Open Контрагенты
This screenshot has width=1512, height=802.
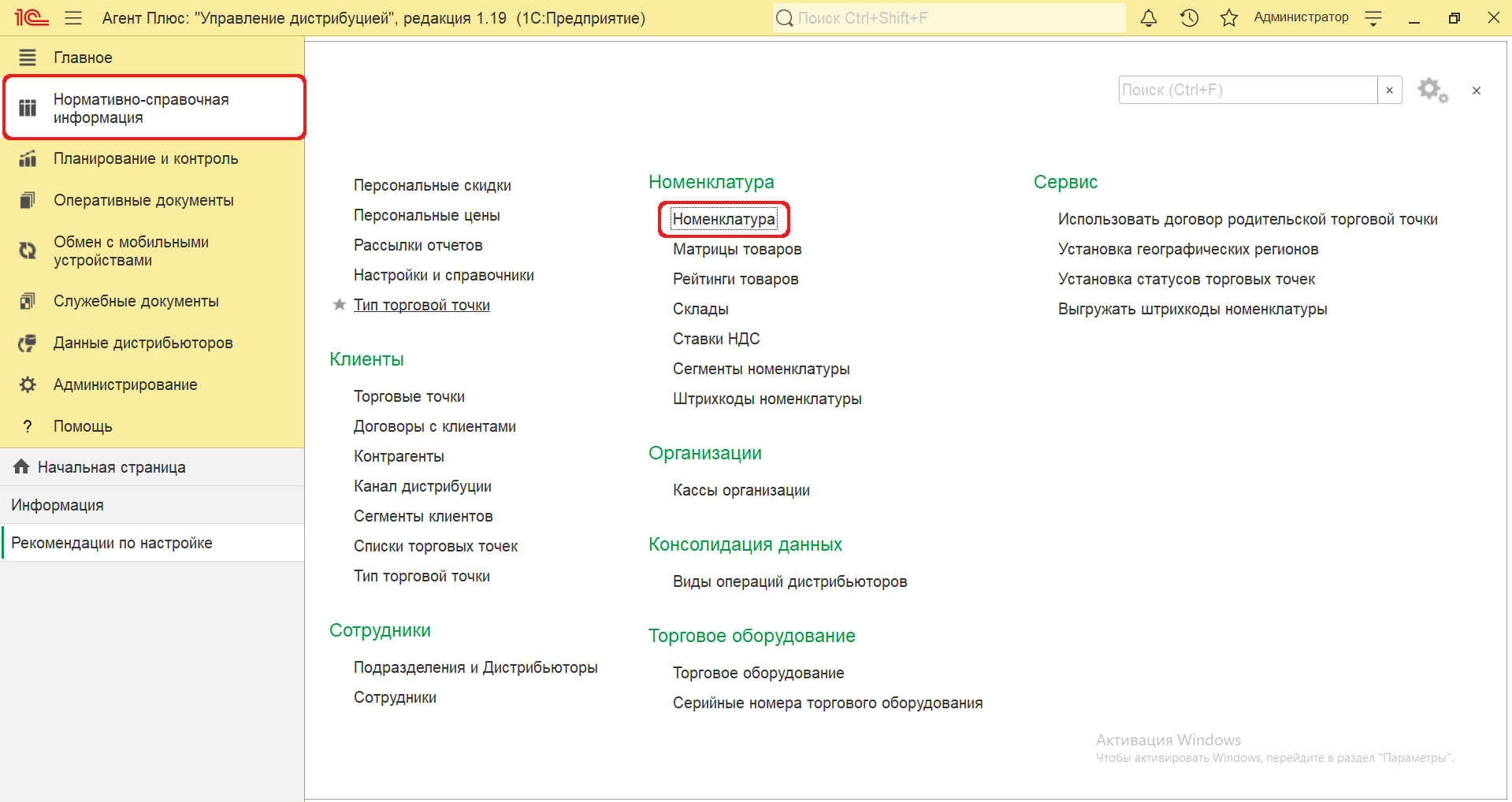point(399,456)
